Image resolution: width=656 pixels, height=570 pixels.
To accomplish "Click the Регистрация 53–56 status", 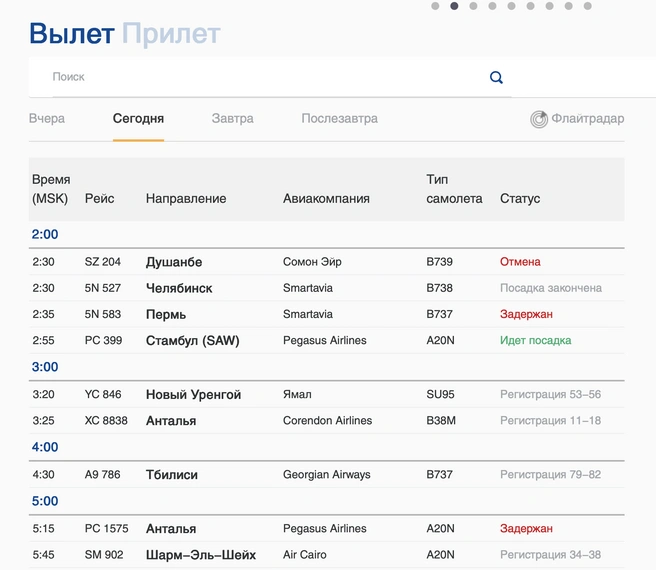I will 550,395.
